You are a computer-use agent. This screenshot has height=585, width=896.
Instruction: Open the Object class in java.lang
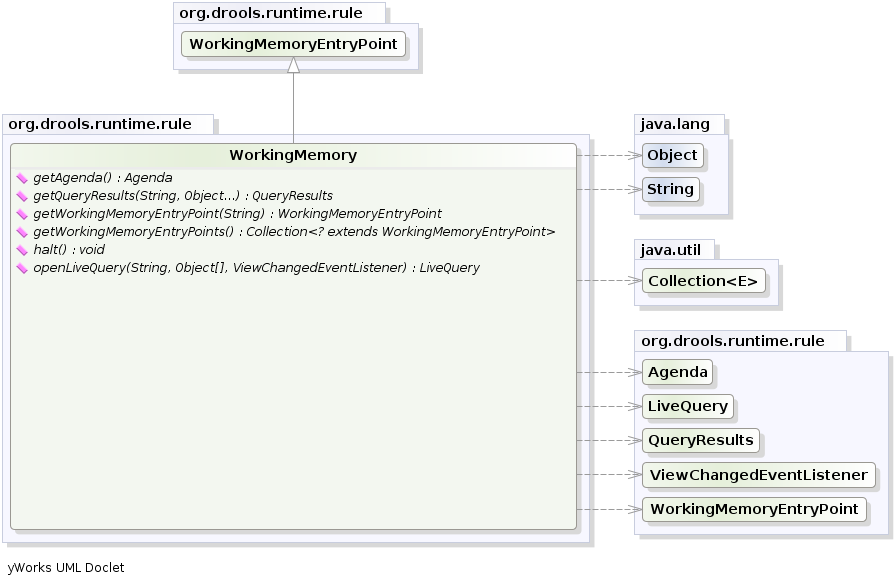[x=671, y=155]
